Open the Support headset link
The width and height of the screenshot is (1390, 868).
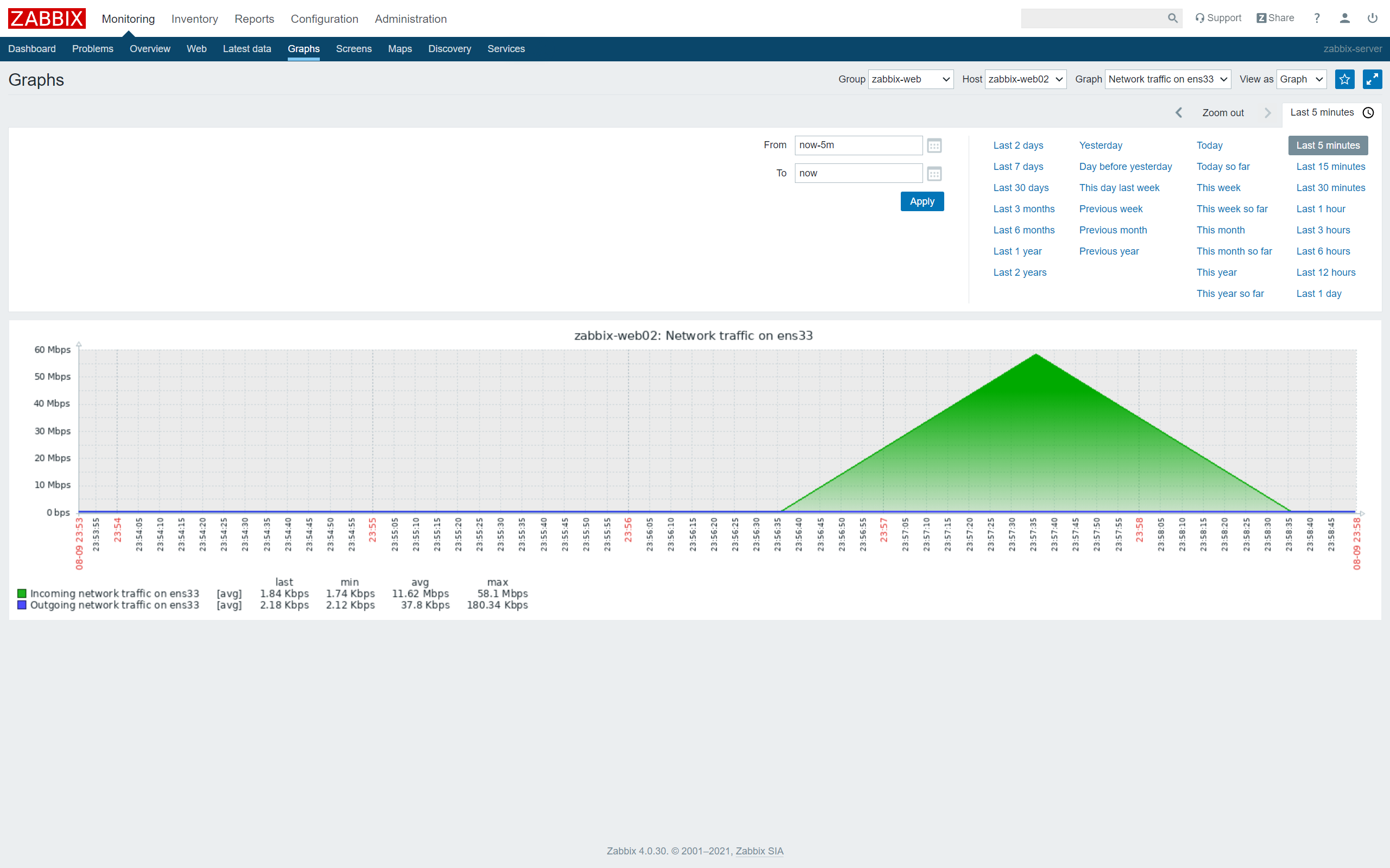1218,18
